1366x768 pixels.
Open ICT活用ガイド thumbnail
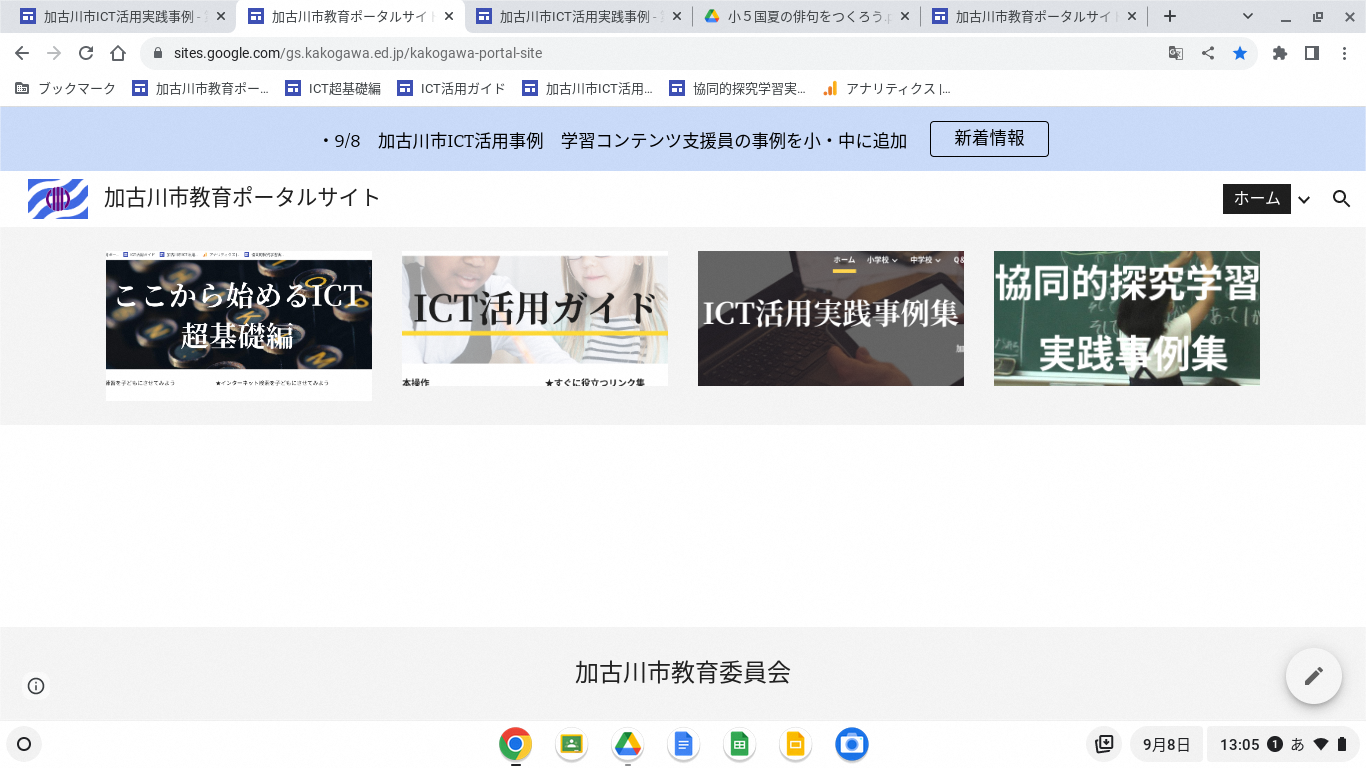tap(535, 318)
